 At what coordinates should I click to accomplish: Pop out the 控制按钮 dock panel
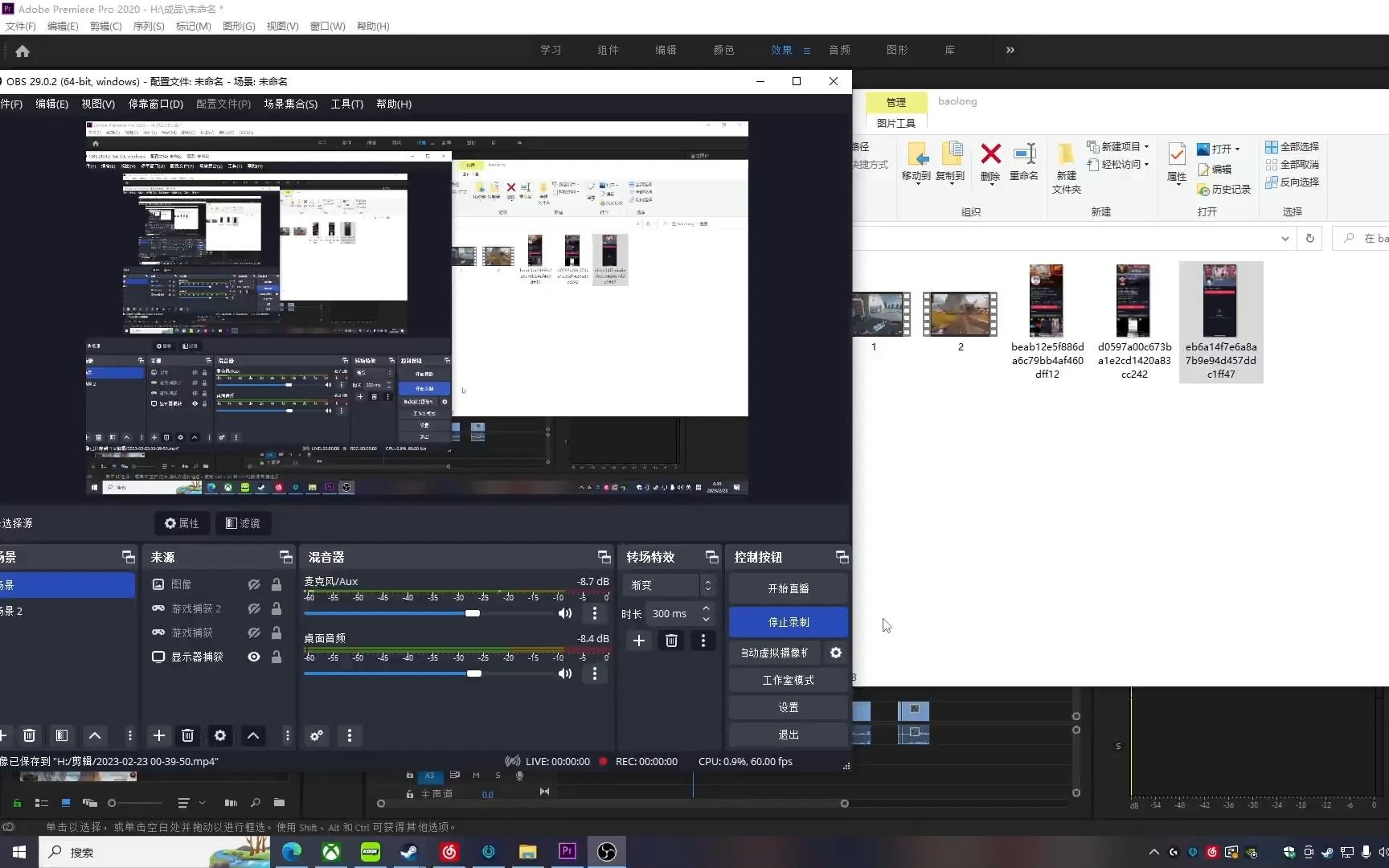pyautogui.click(x=842, y=557)
